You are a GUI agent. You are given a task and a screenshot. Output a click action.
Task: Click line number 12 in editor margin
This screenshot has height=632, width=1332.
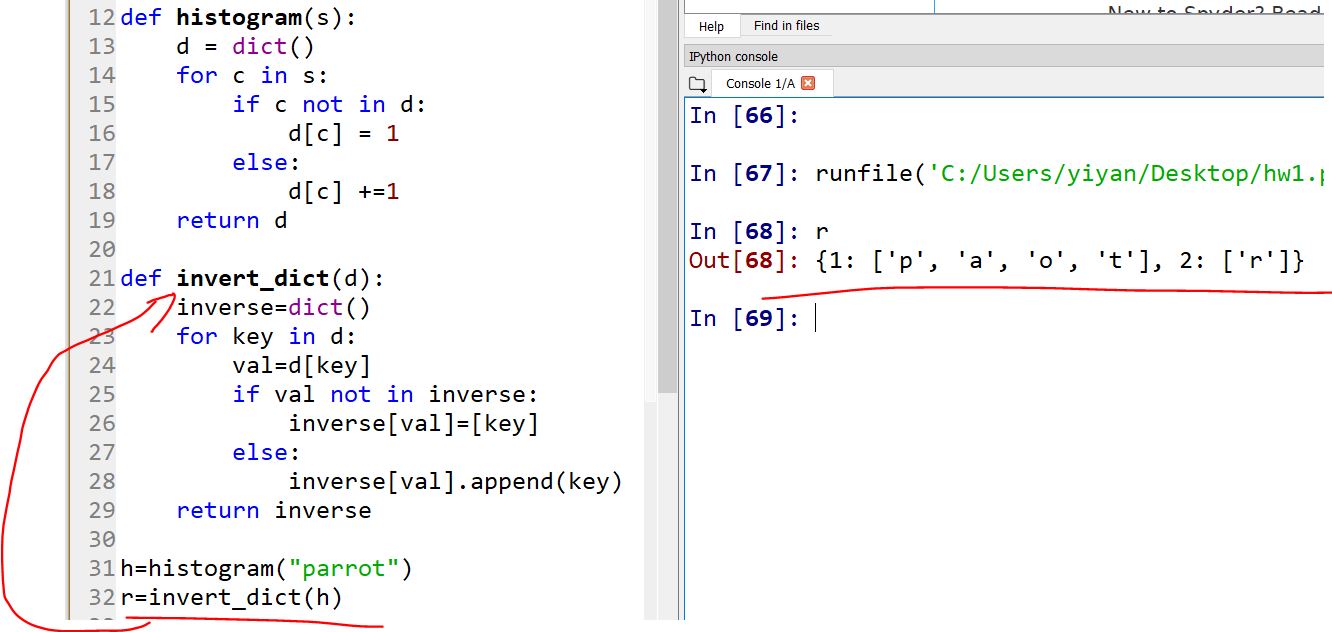click(101, 17)
